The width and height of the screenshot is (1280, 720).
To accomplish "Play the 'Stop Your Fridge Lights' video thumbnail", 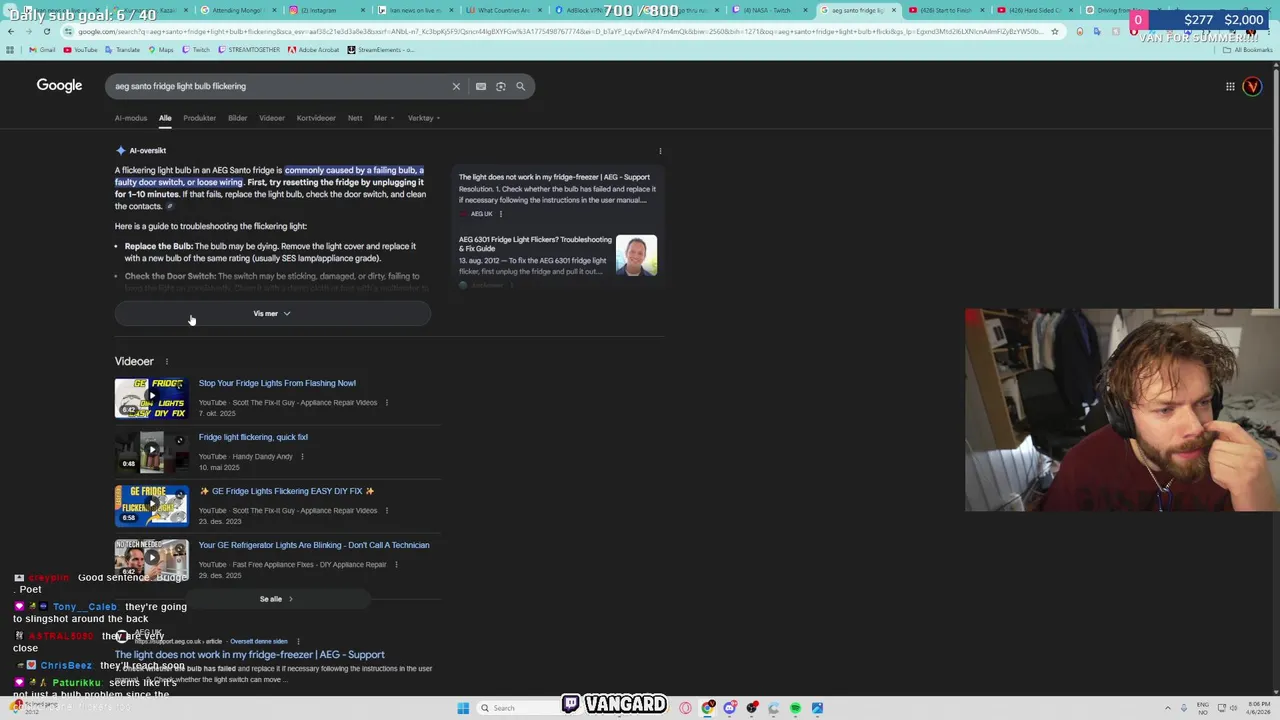I will click(x=151, y=398).
